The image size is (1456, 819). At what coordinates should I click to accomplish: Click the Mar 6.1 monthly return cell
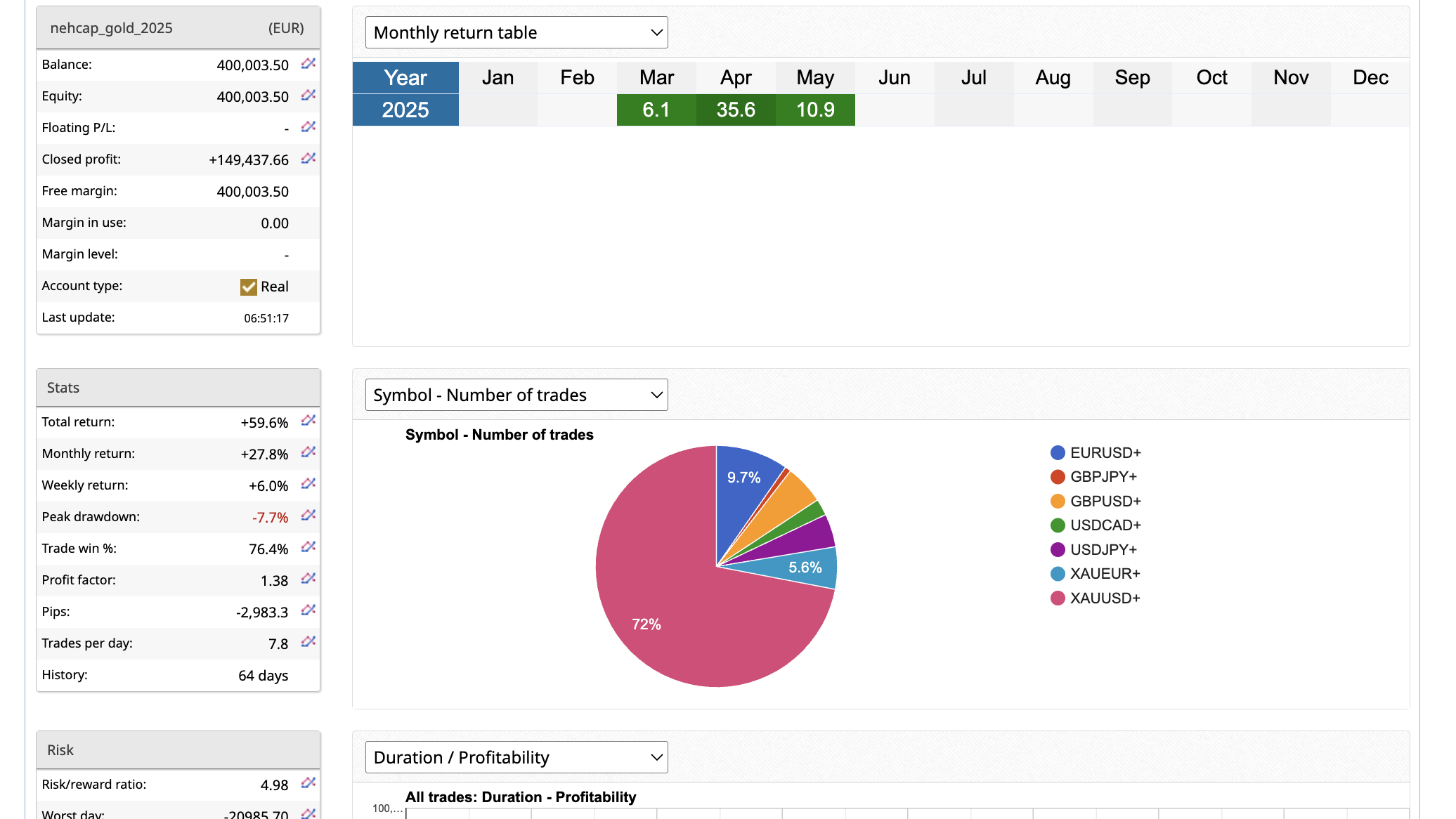[x=656, y=110]
